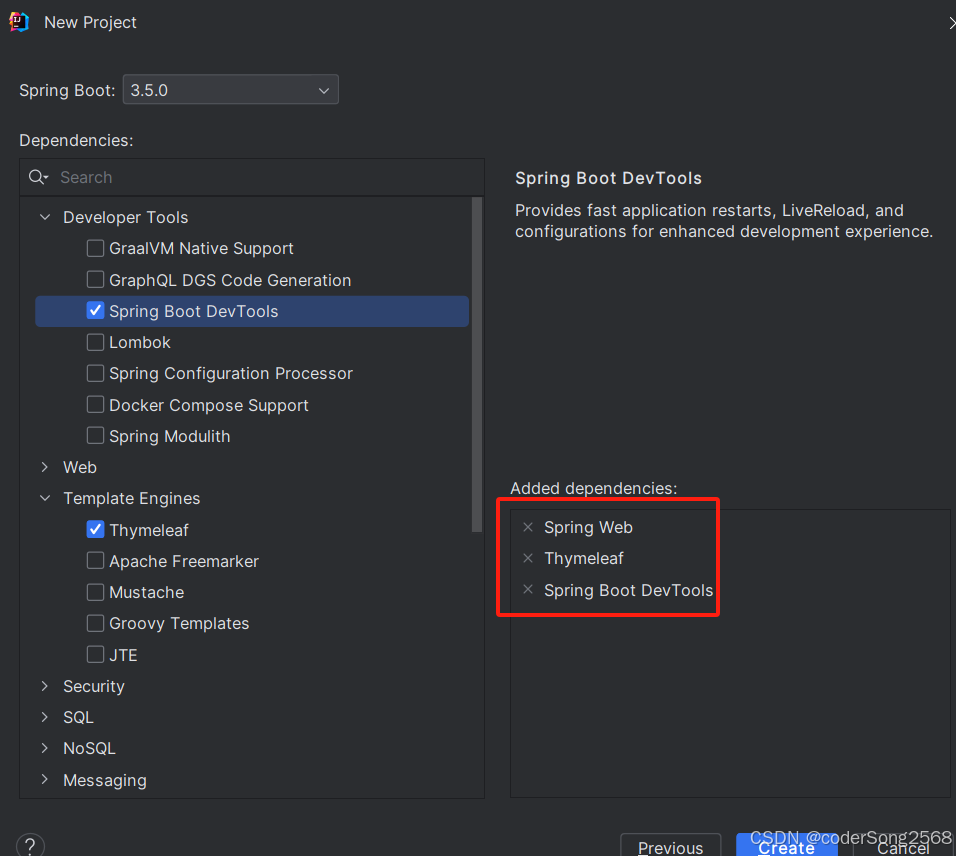Click the dependencies list scrollbar
956x856 pixels.
tap(477, 365)
